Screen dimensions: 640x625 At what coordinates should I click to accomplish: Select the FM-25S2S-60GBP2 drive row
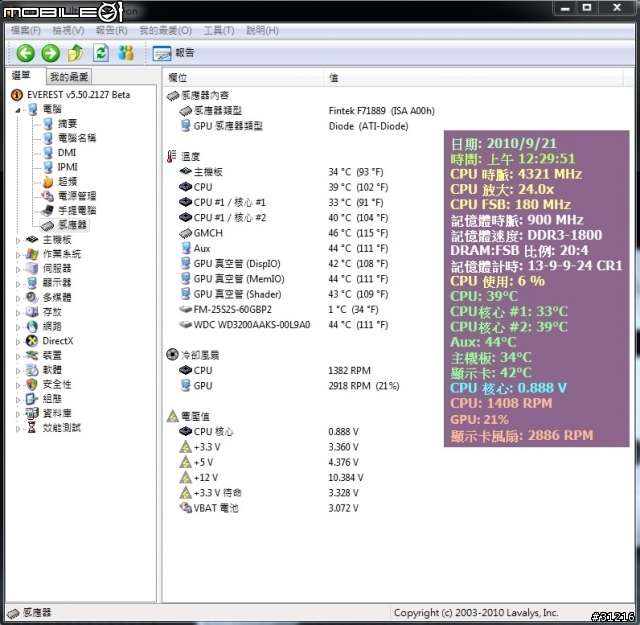(280, 309)
